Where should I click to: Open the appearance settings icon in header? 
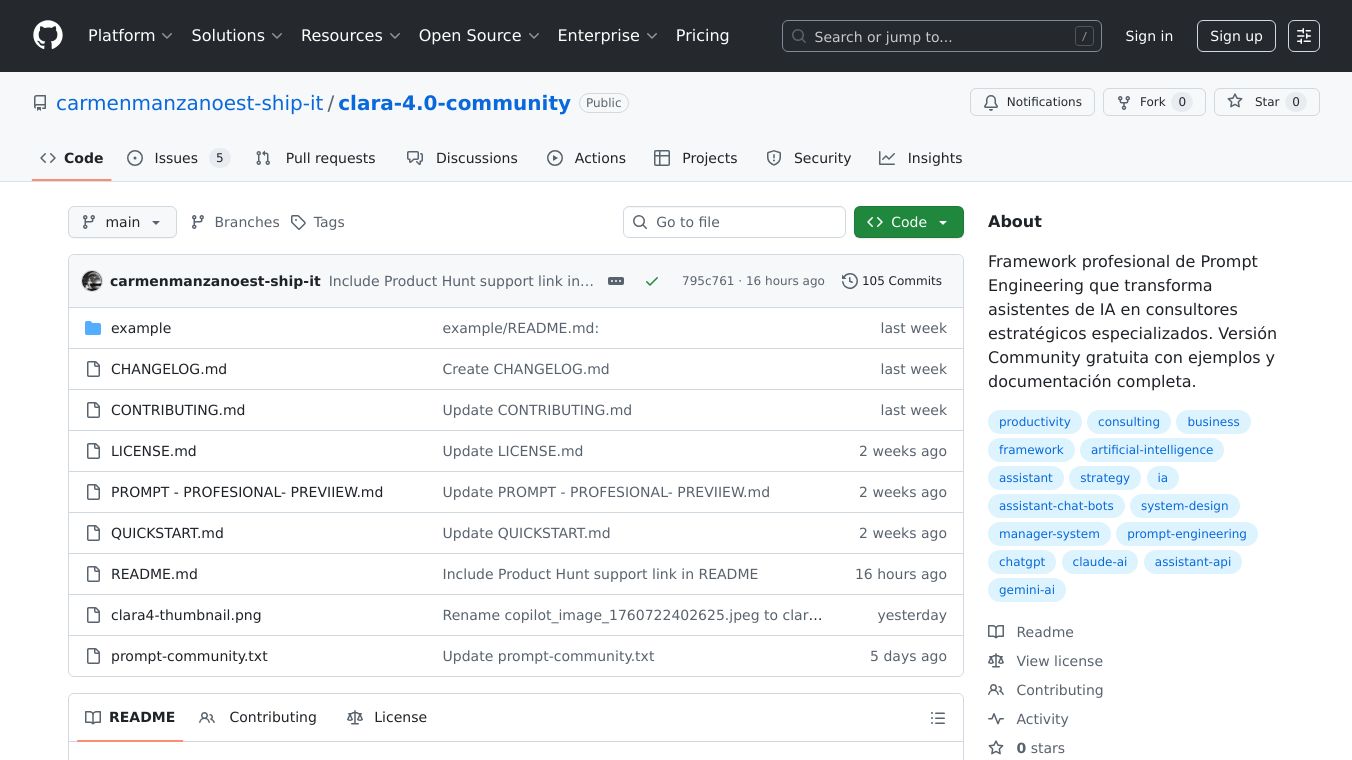1303,36
